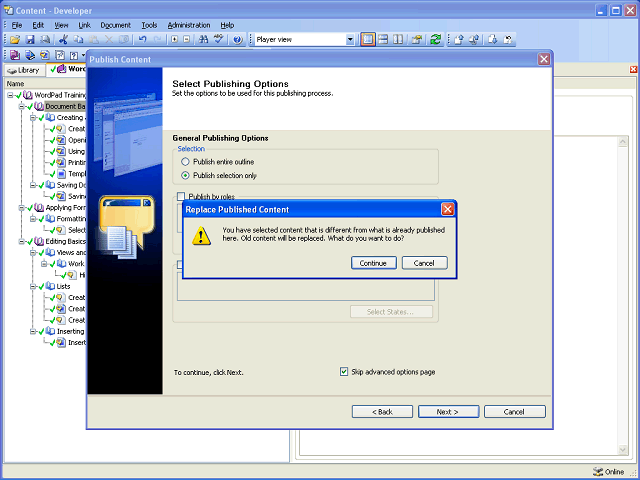Open the Edit menu
Image resolution: width=640 pixels, height=480 pixels.
tap(38, 25)
